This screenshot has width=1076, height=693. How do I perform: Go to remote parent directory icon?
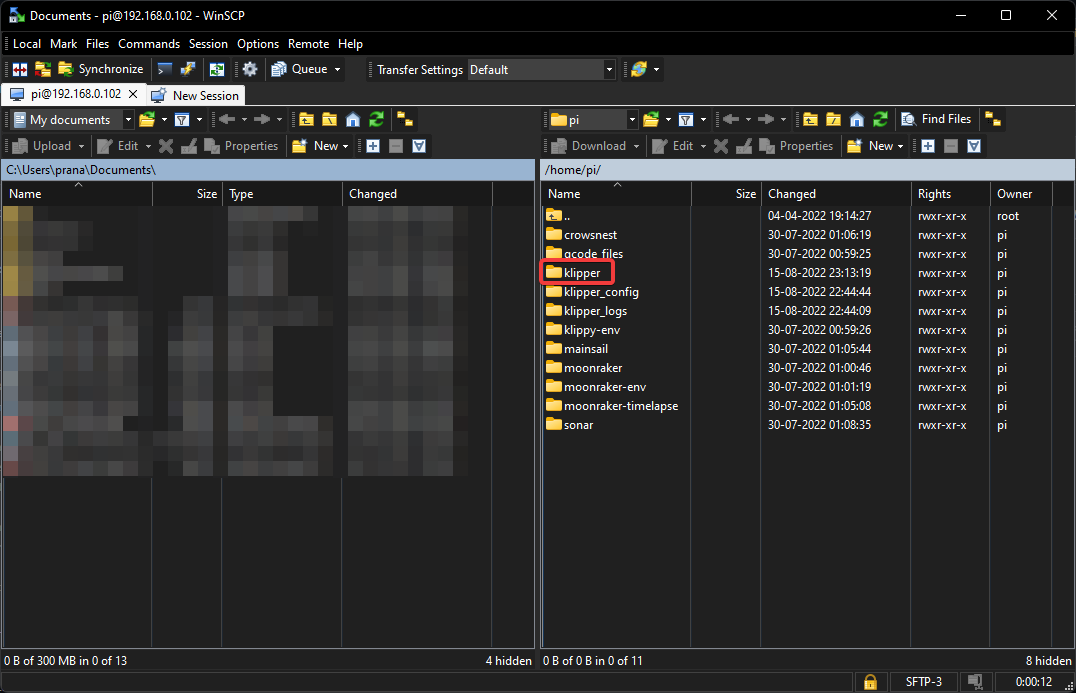point(810,119)
